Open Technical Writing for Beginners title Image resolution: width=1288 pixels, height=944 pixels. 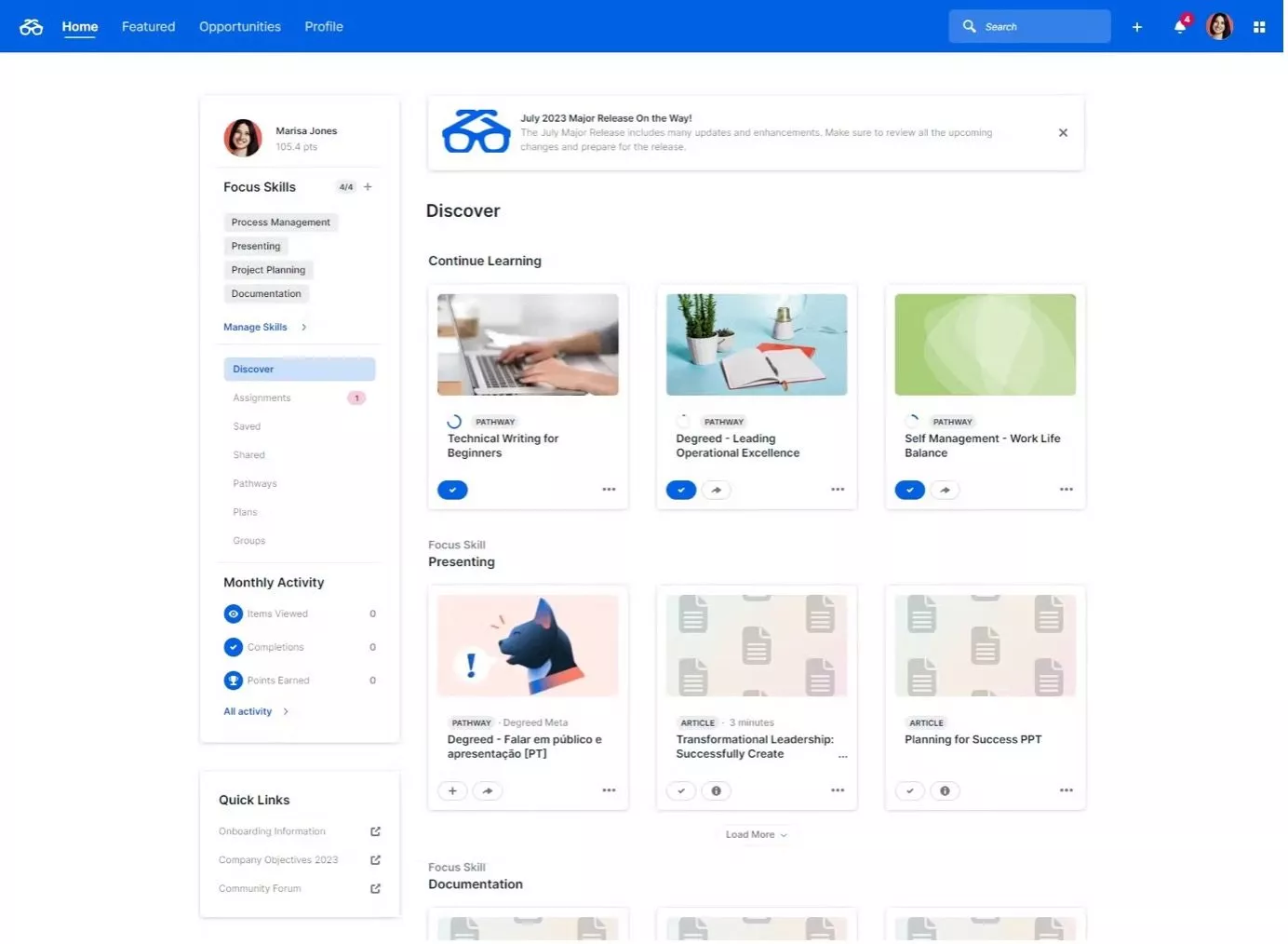click(x=504, y=447)
